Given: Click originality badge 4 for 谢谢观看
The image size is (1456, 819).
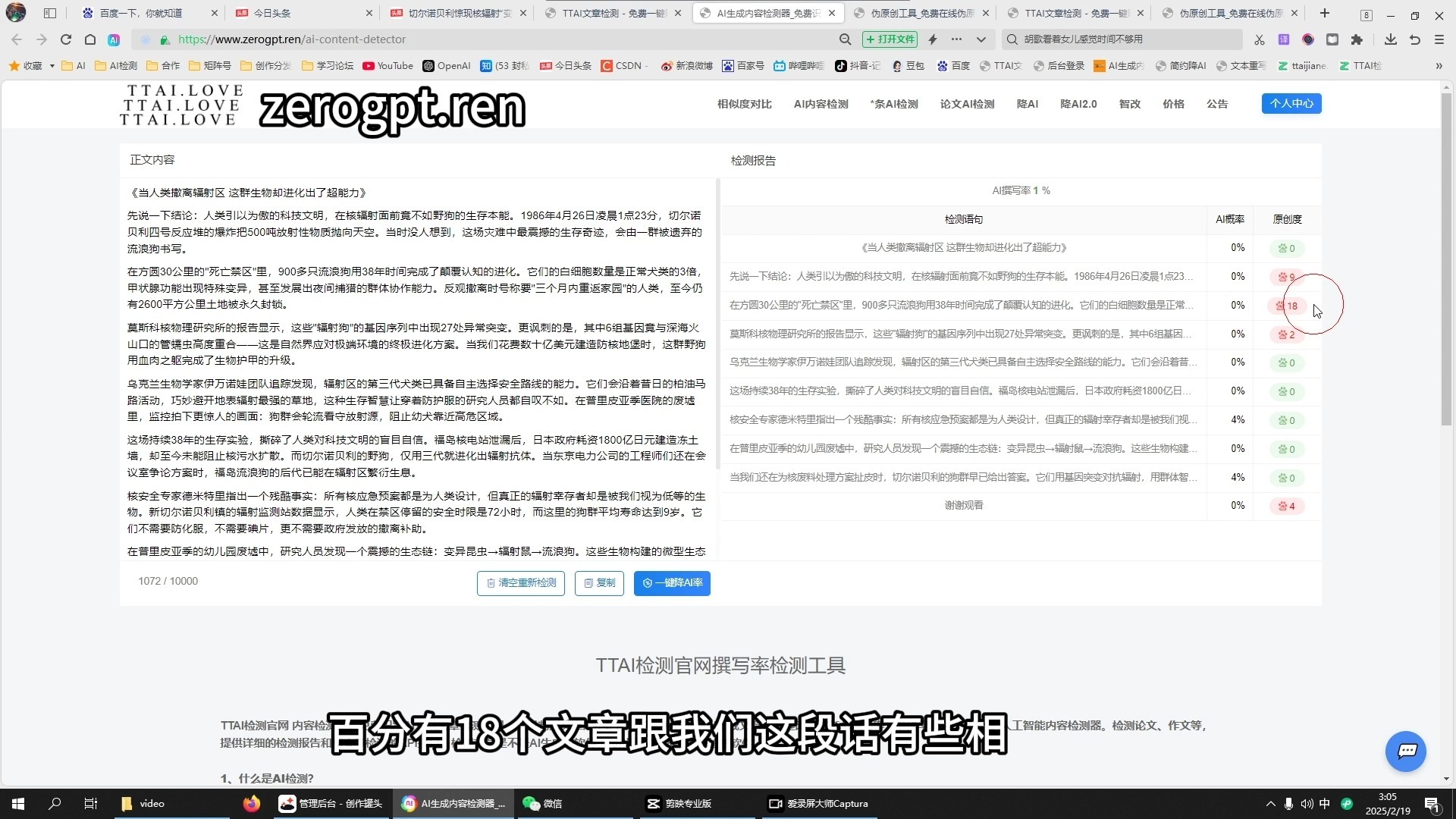Looking at the screenshot, I should pos(1287,506).
